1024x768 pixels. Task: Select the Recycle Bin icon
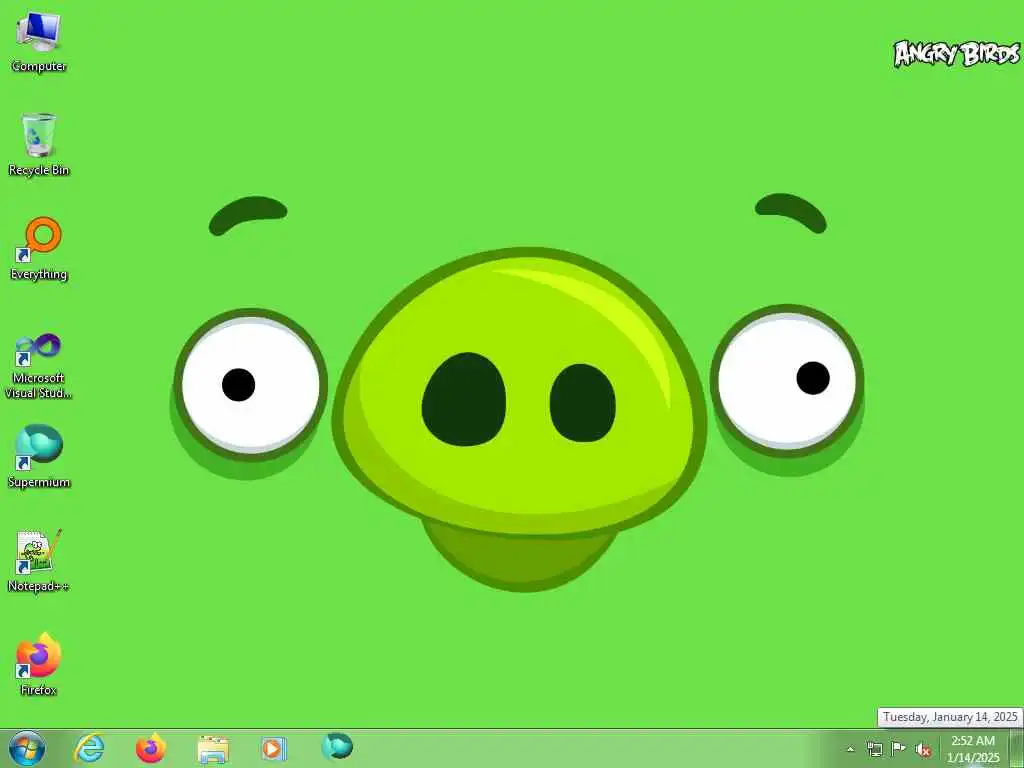[x=39, y=145]
